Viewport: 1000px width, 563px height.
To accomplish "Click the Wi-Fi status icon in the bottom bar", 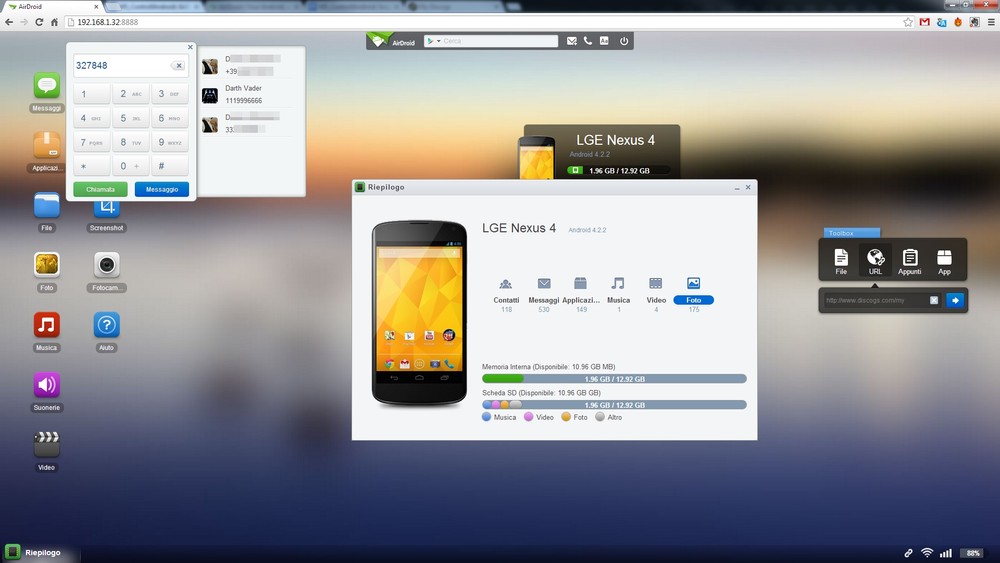I will (x=927, y=553).
